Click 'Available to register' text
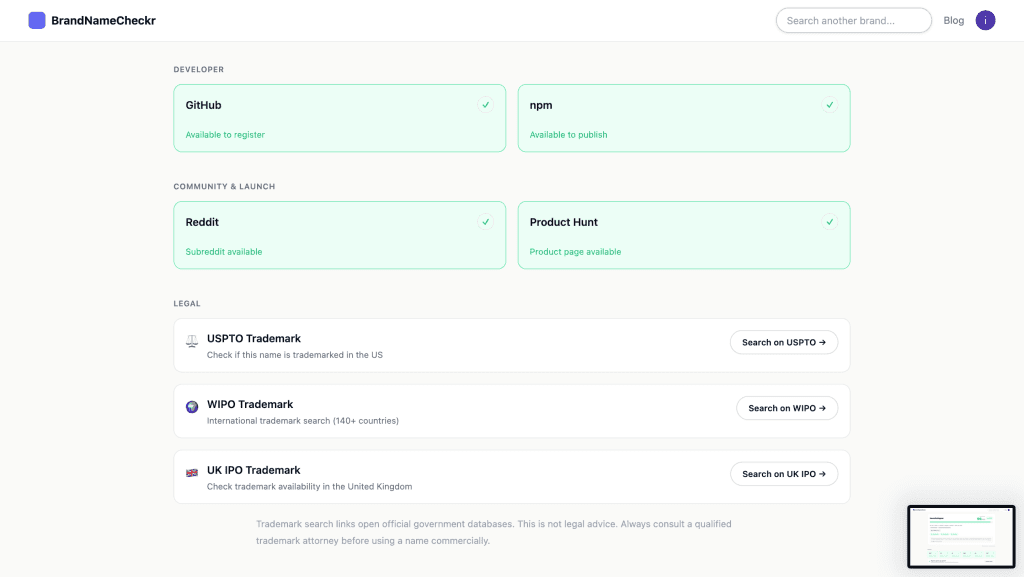 pos(225,134)
